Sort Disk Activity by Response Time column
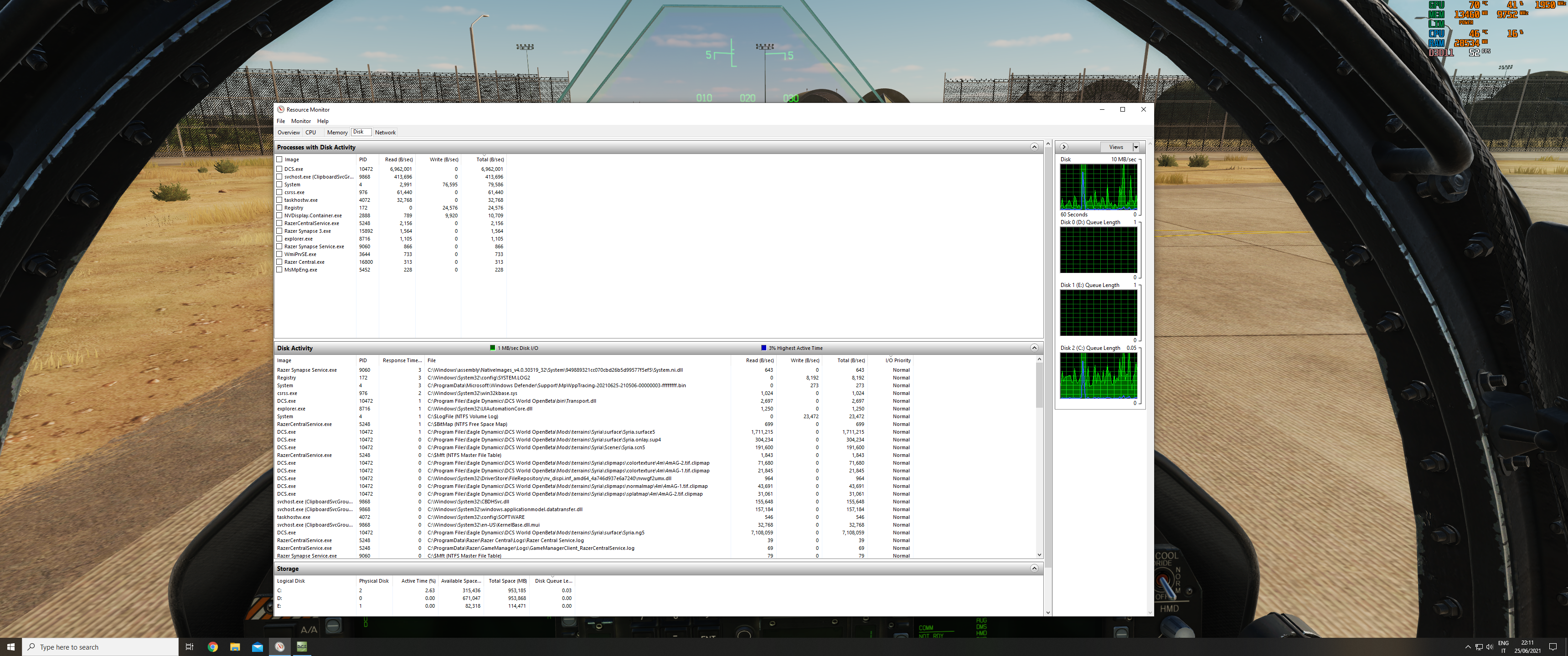The image size is (1568, 656). click(402, 360)
